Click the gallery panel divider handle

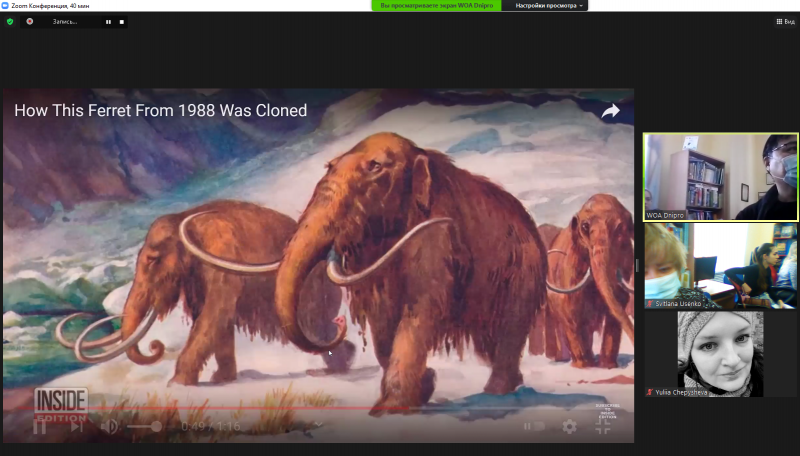(637, 265)
